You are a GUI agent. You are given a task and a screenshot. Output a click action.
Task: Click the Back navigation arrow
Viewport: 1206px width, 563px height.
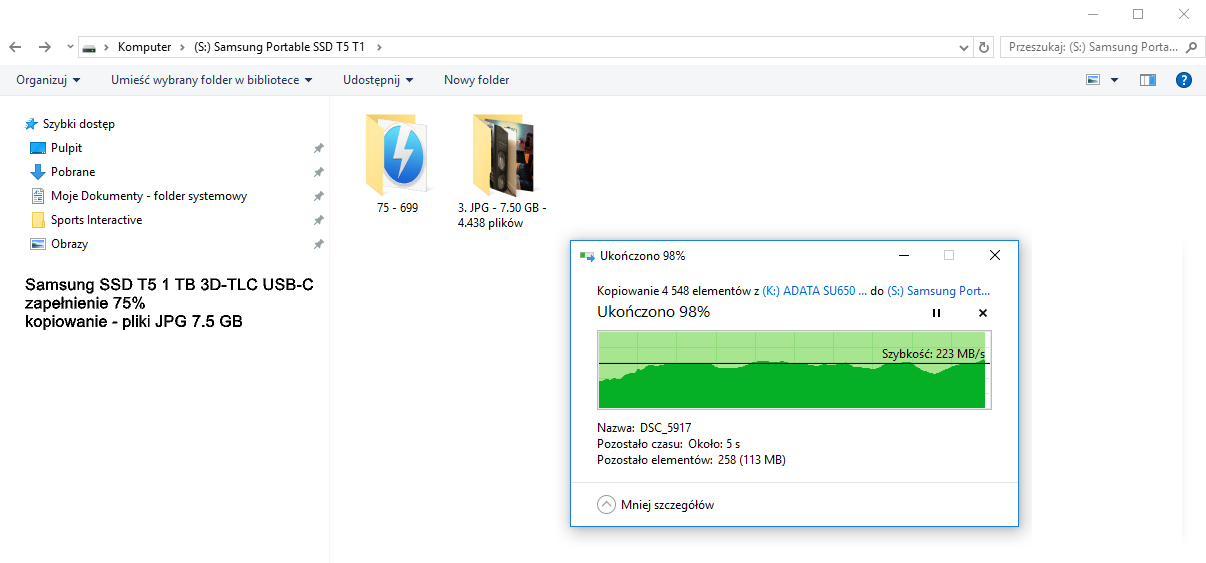(x=15, y=47)
